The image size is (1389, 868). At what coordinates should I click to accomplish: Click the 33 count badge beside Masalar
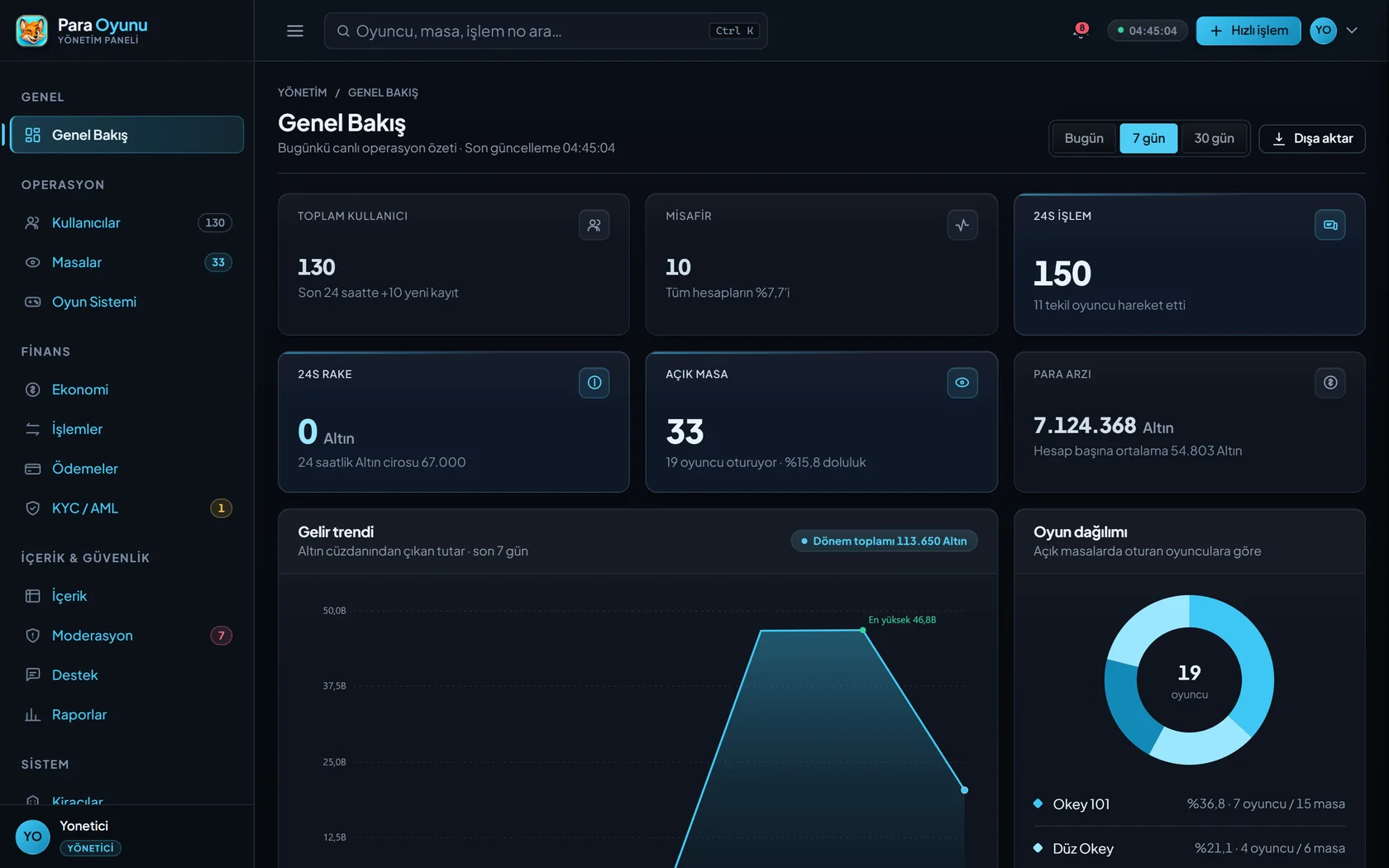coord(218,262)
